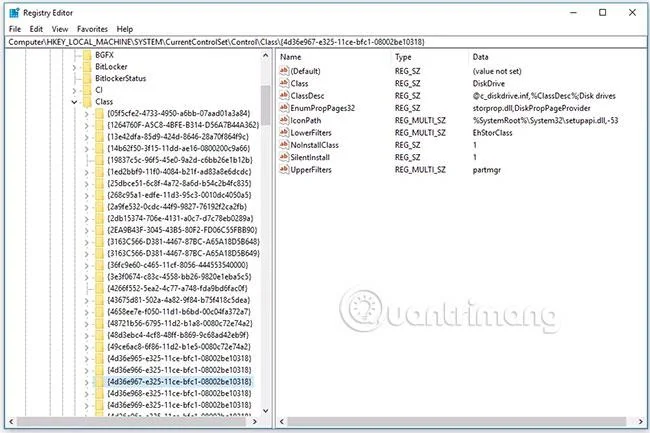Select the UpperFilters value icon
650x433 pixels.
tap(284, 169)
